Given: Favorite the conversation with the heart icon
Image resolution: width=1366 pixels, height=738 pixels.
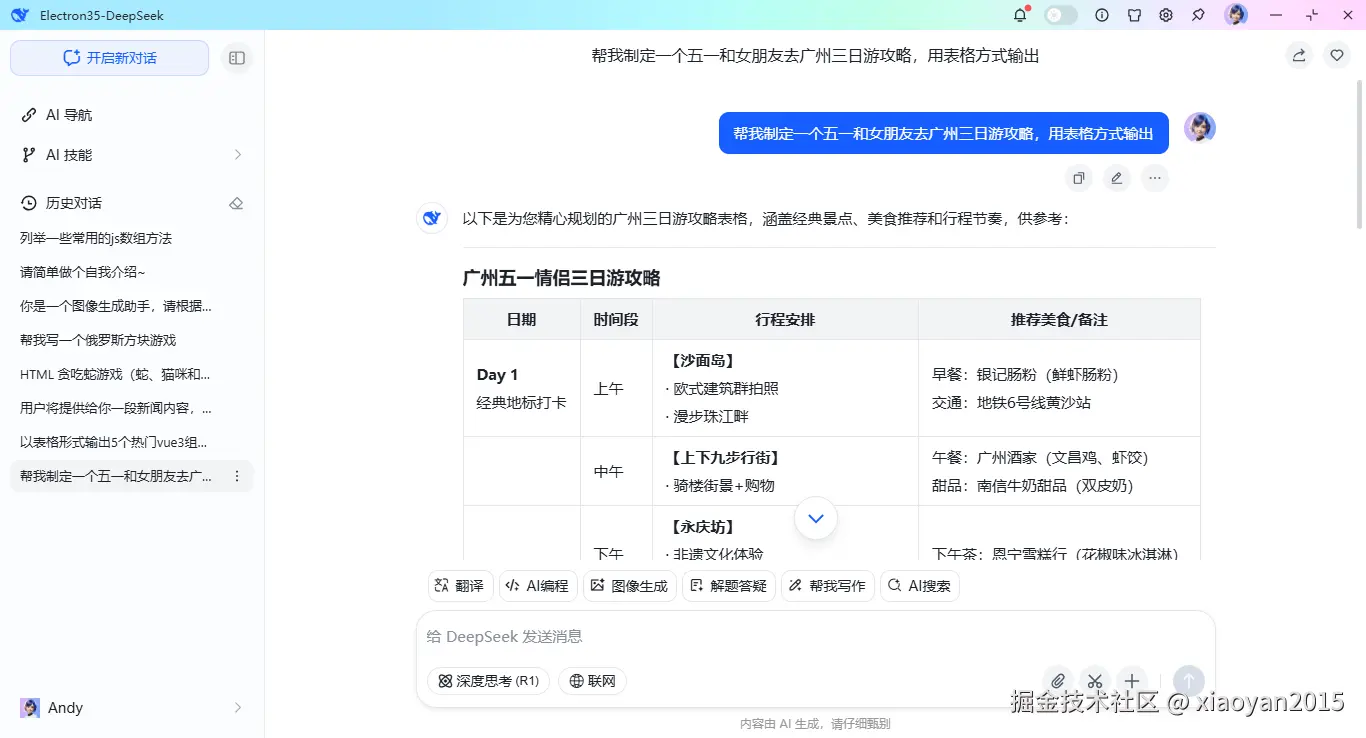Looking at the screenshot, I should tap(1337, 55).
